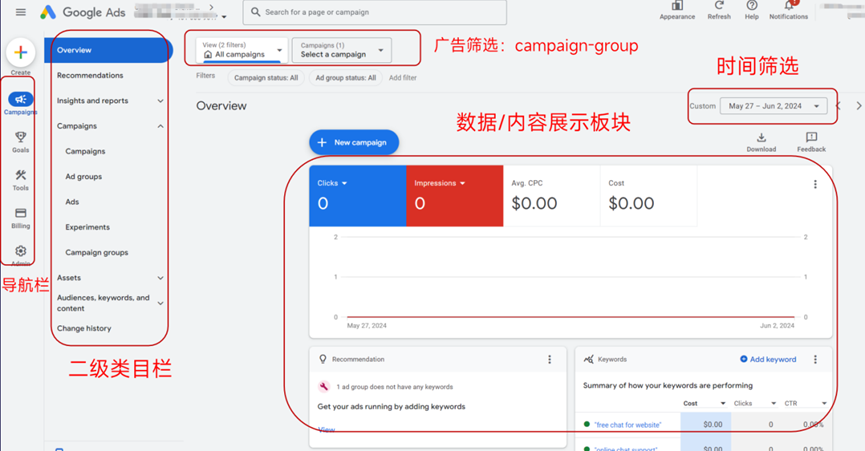Viewport: 865px width, 451px height.
Task: Expand Insights and reports section
Action: click(160, 101)
